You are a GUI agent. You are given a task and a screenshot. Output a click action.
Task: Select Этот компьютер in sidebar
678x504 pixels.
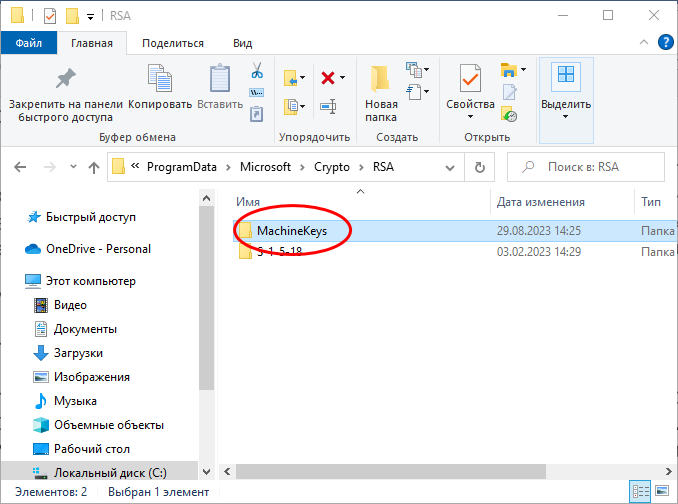[x=90, y=281]
